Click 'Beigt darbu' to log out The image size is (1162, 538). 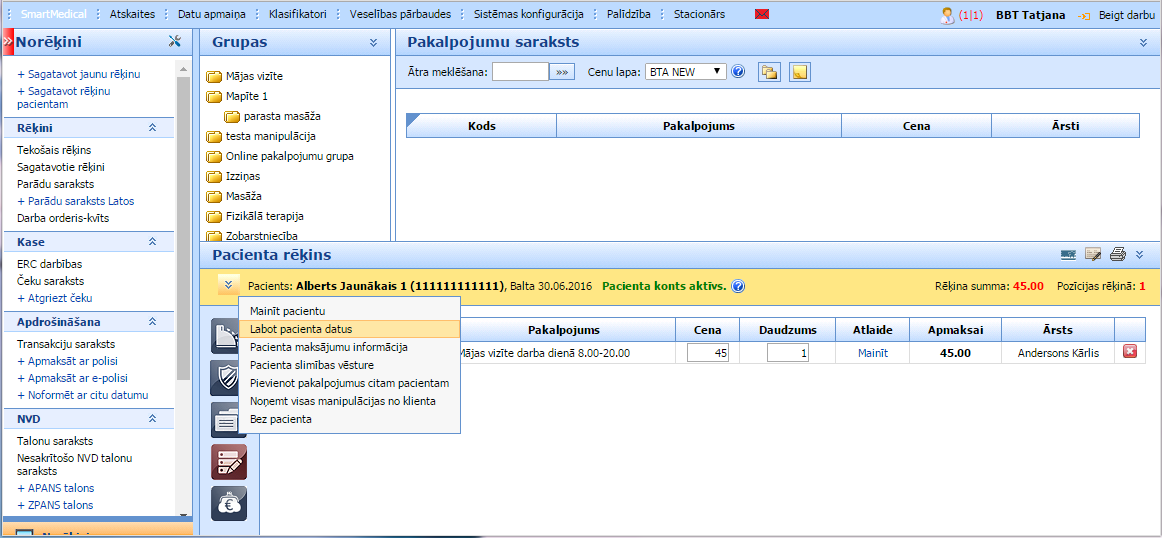coord(1125,15)
